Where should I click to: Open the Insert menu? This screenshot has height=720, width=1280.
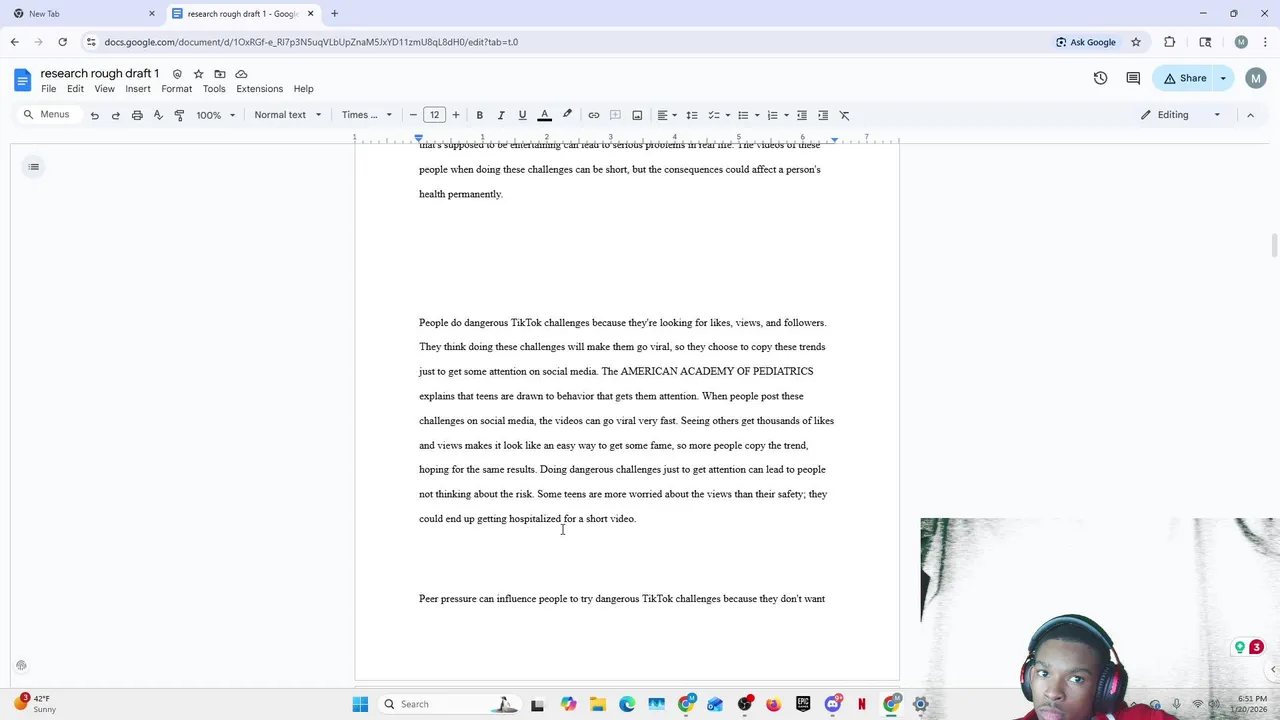[x=138, y=89]
